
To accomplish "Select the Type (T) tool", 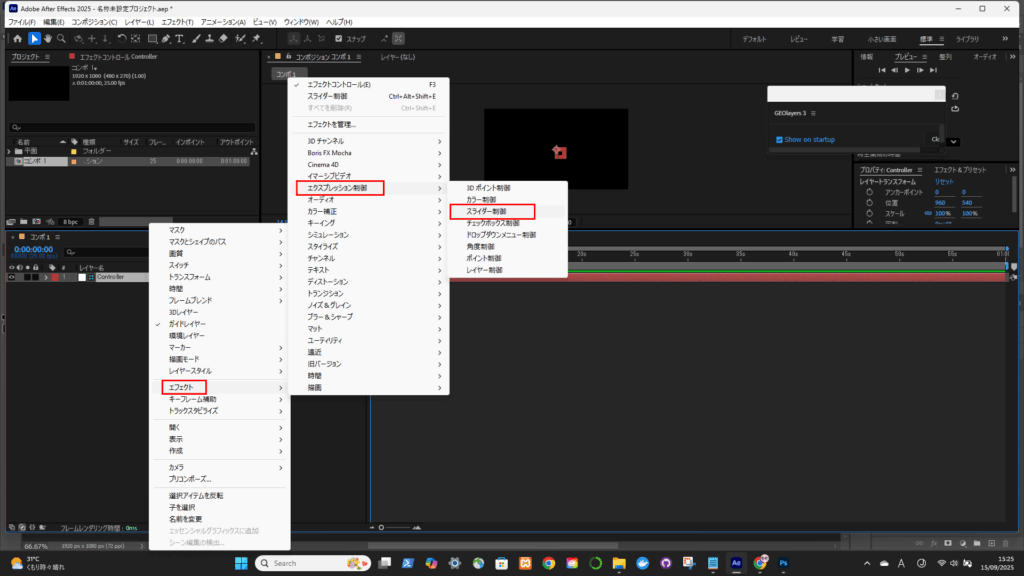I will (x=179, y=39).
